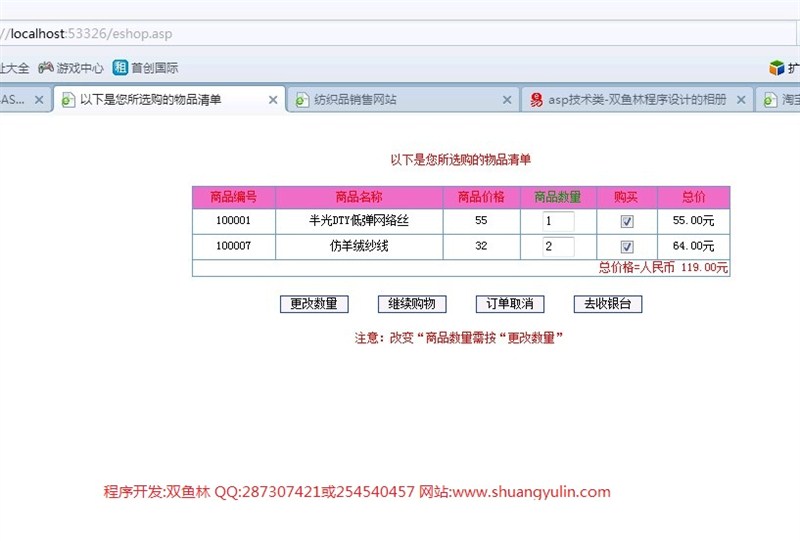The image size is (800, 541).
Task: Click page icon on rightmost 淘 tab
Action: pyautogui.click(x=770, y=100)
